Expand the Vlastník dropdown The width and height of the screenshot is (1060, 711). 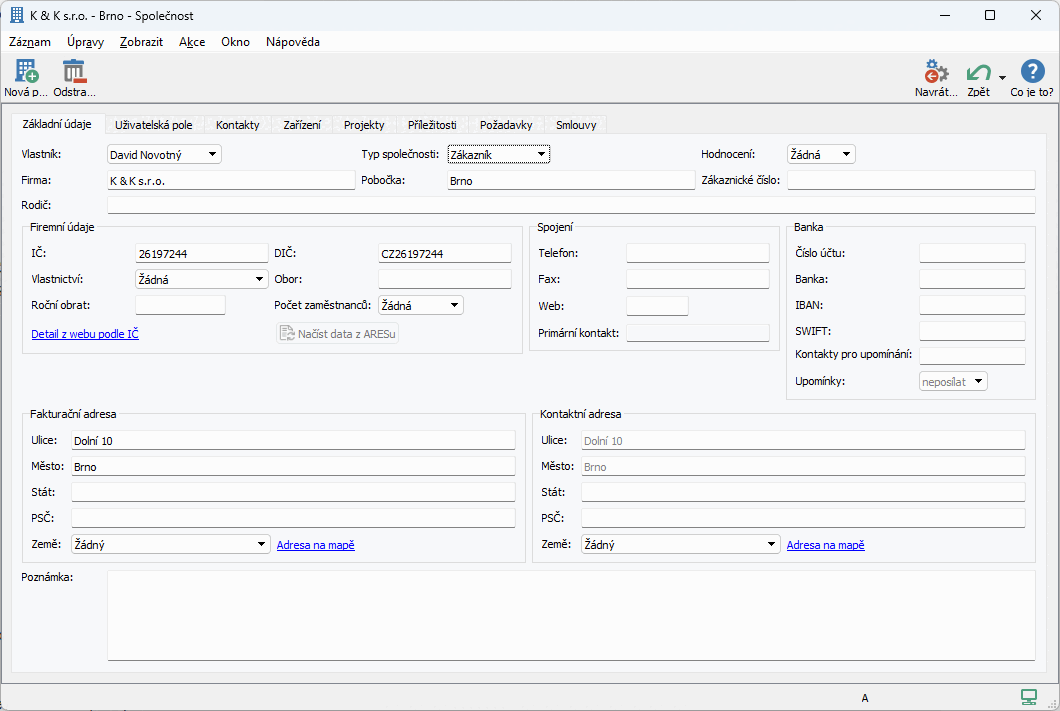pos(211,154)
